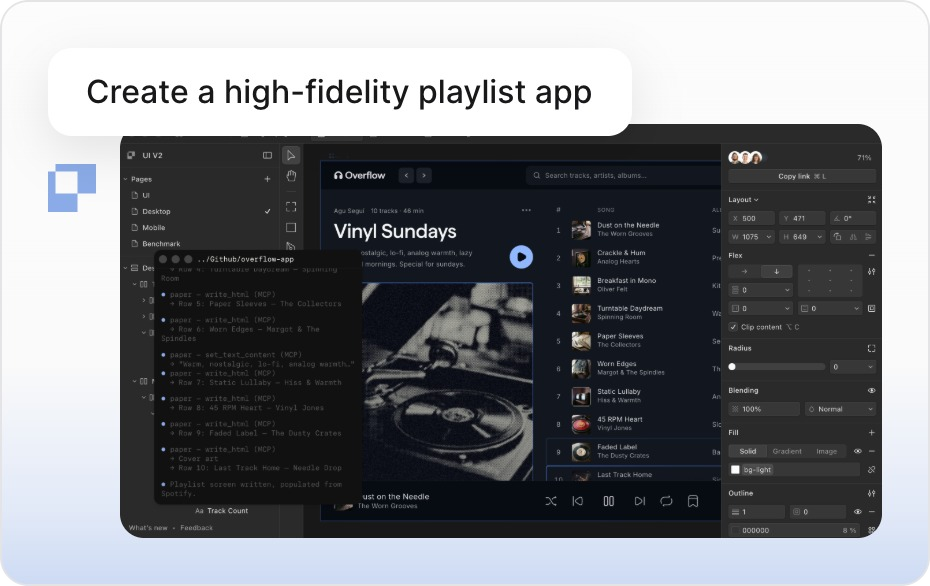Open Flex settings sliders icon
Screen dimensions: 930x586
coord(871,271)
